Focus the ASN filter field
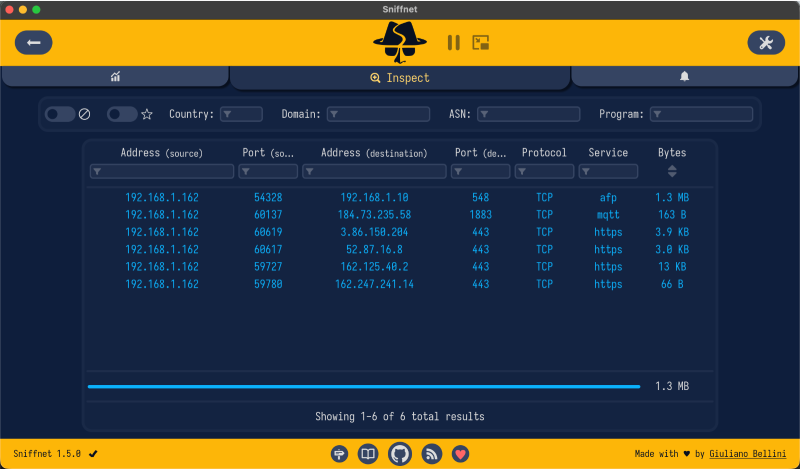Image resolution: width=800 pixels, height=469 pixels. coord(529,114)
